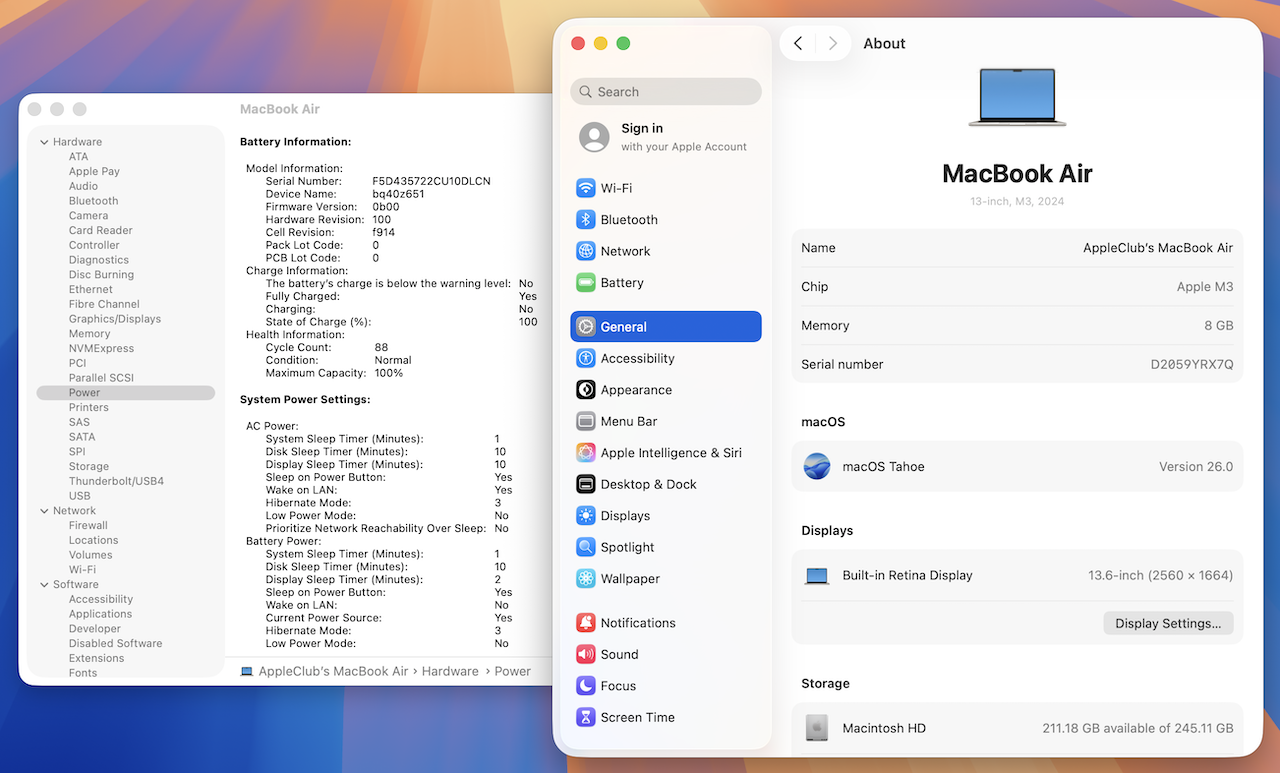Click the Cycle Count value 88
Viewport: 1280px width, 773px height.
click(x=381, y=348)
